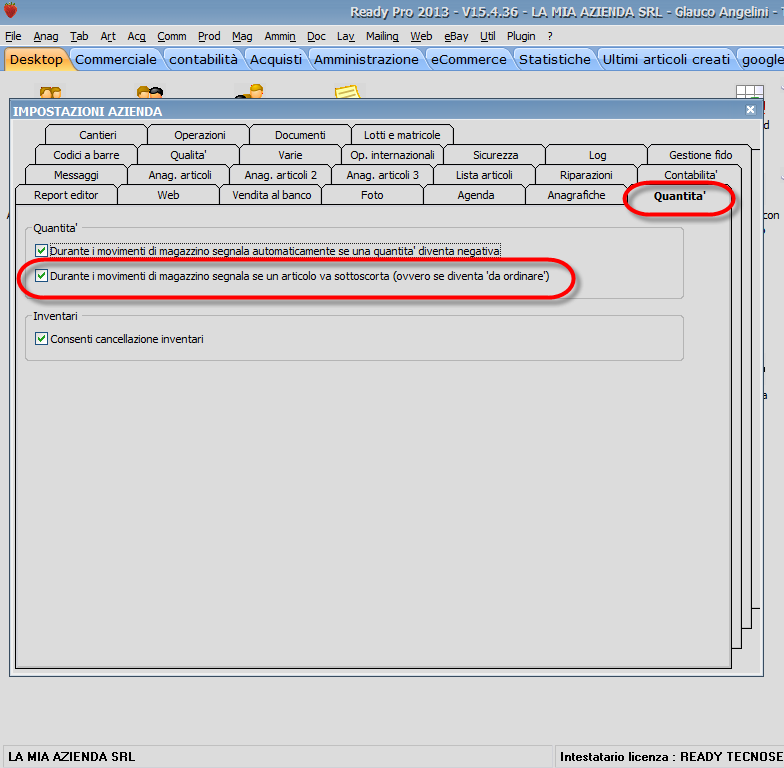This screenshot has height=768, width=784.
Task: Switch to the eCommerce workspace tab
Action: pyautogui.click(x=468, y=59)
